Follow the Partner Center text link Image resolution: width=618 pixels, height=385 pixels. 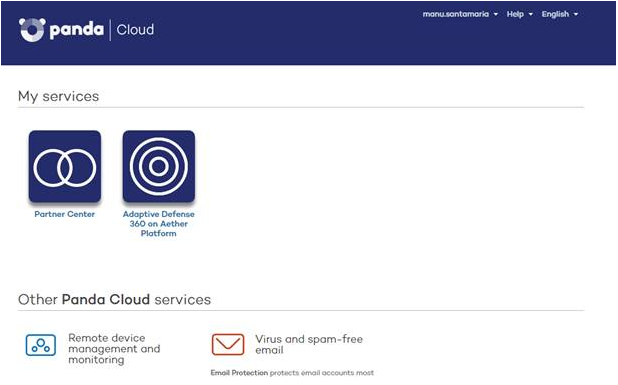(65, 214)
